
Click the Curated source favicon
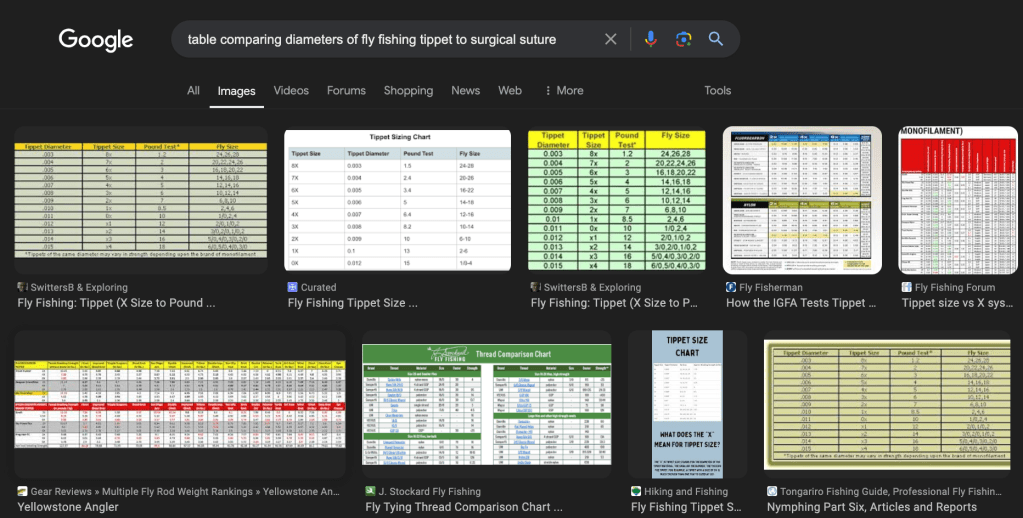click(x=292, y=287)
